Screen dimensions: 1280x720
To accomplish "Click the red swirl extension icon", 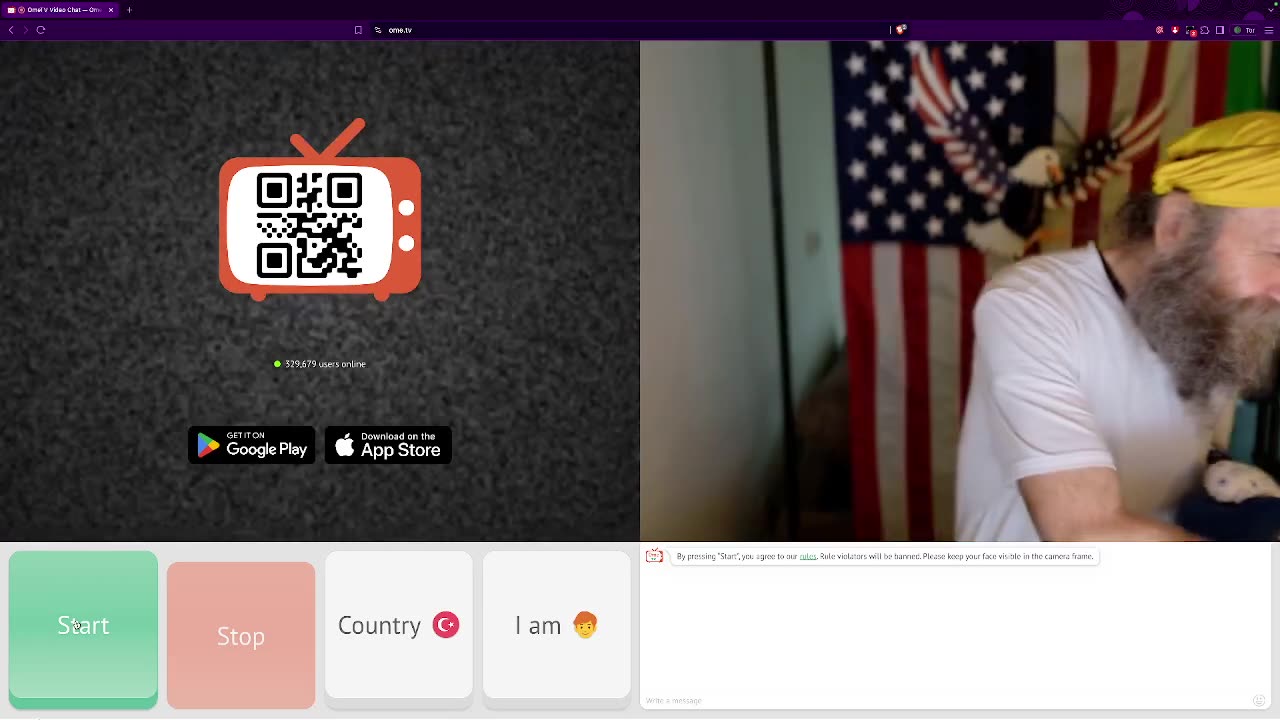I will point(1160,30).
